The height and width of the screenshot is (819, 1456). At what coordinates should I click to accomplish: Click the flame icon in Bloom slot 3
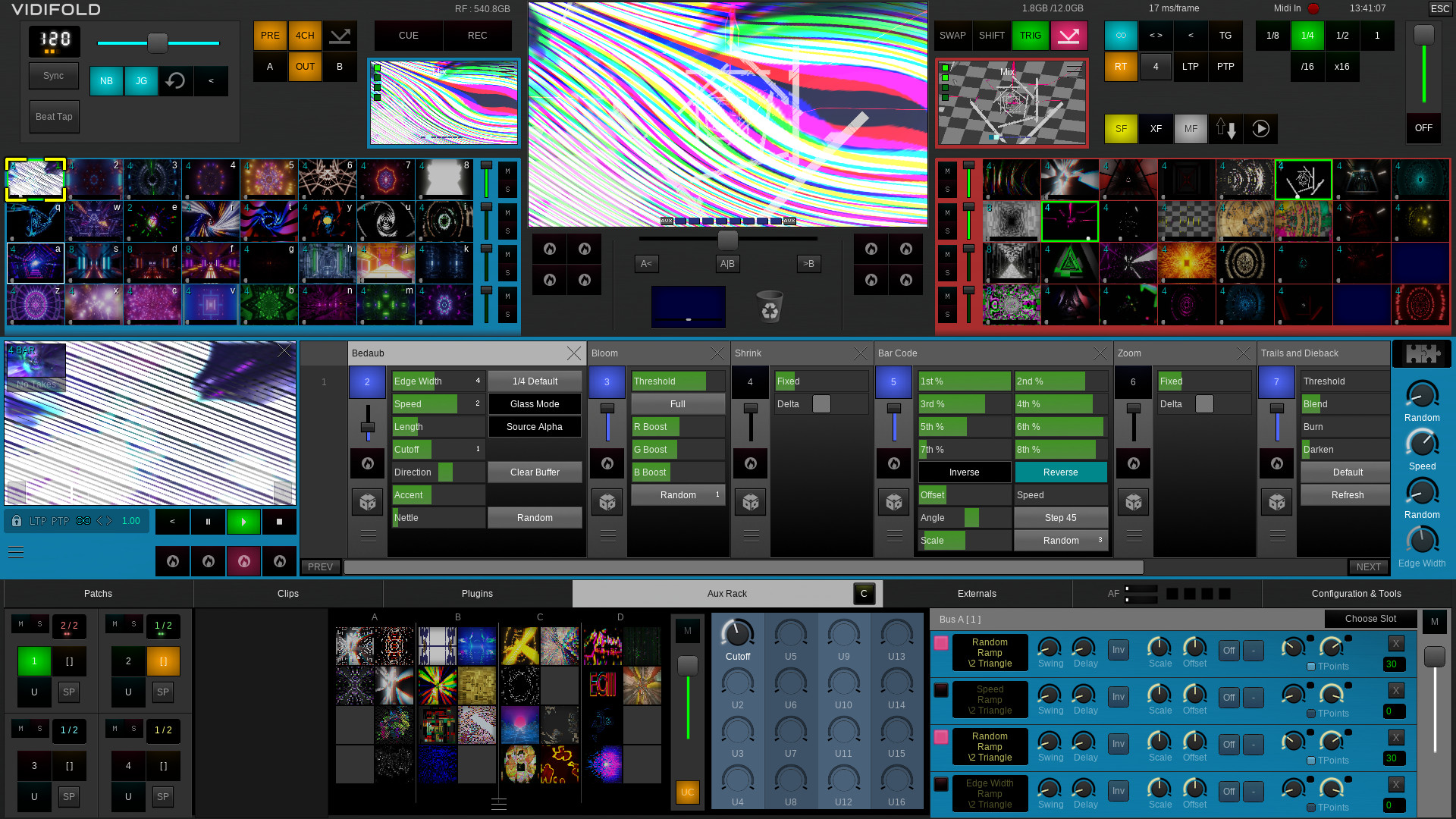click(x=607, y=463)
